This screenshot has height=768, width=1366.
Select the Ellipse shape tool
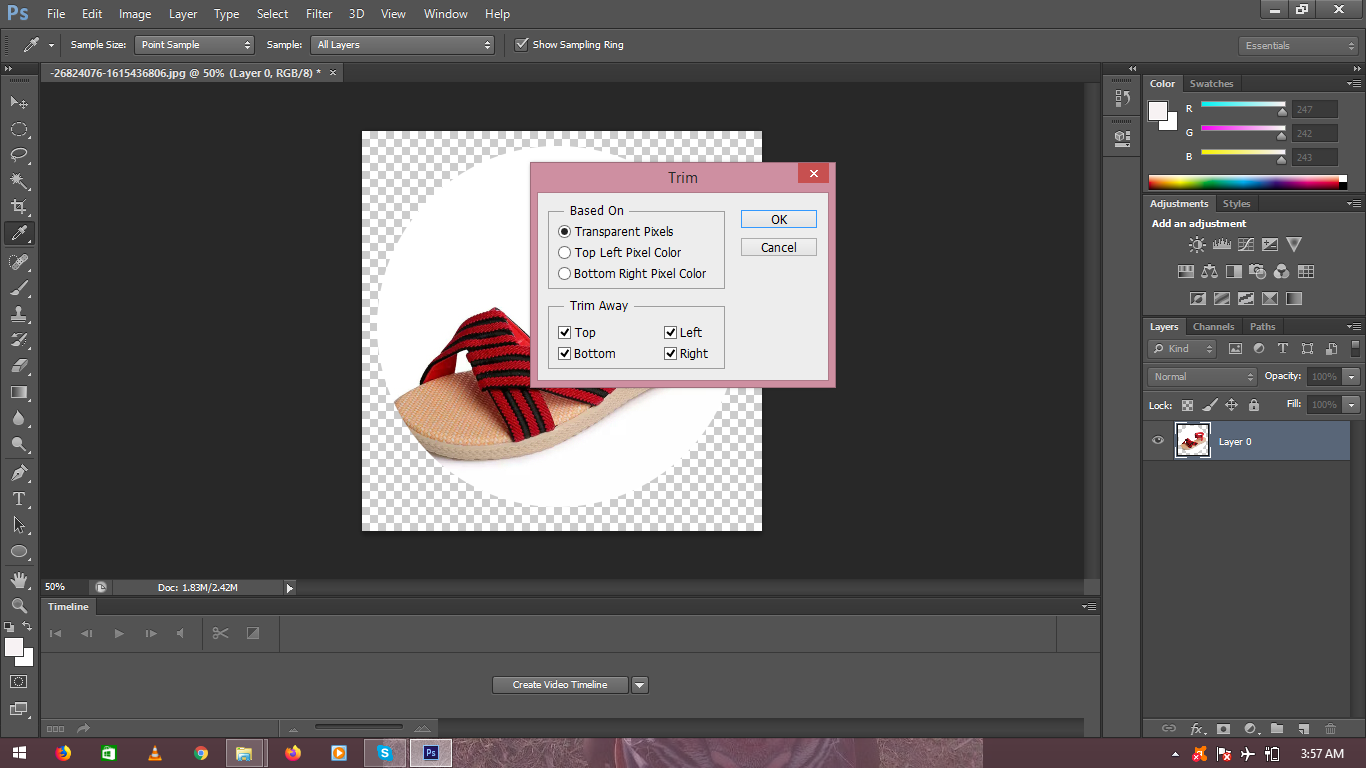(19, 551)
